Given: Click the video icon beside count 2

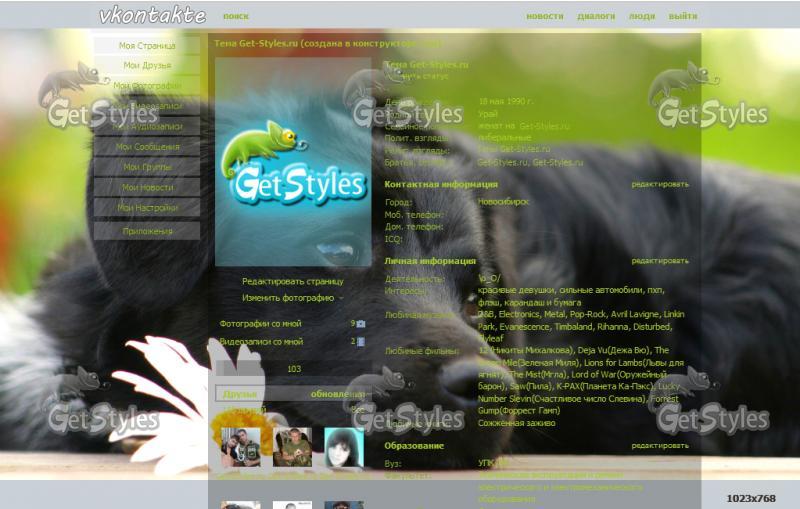Looking at the screenshot, I should tap(361, 342).
